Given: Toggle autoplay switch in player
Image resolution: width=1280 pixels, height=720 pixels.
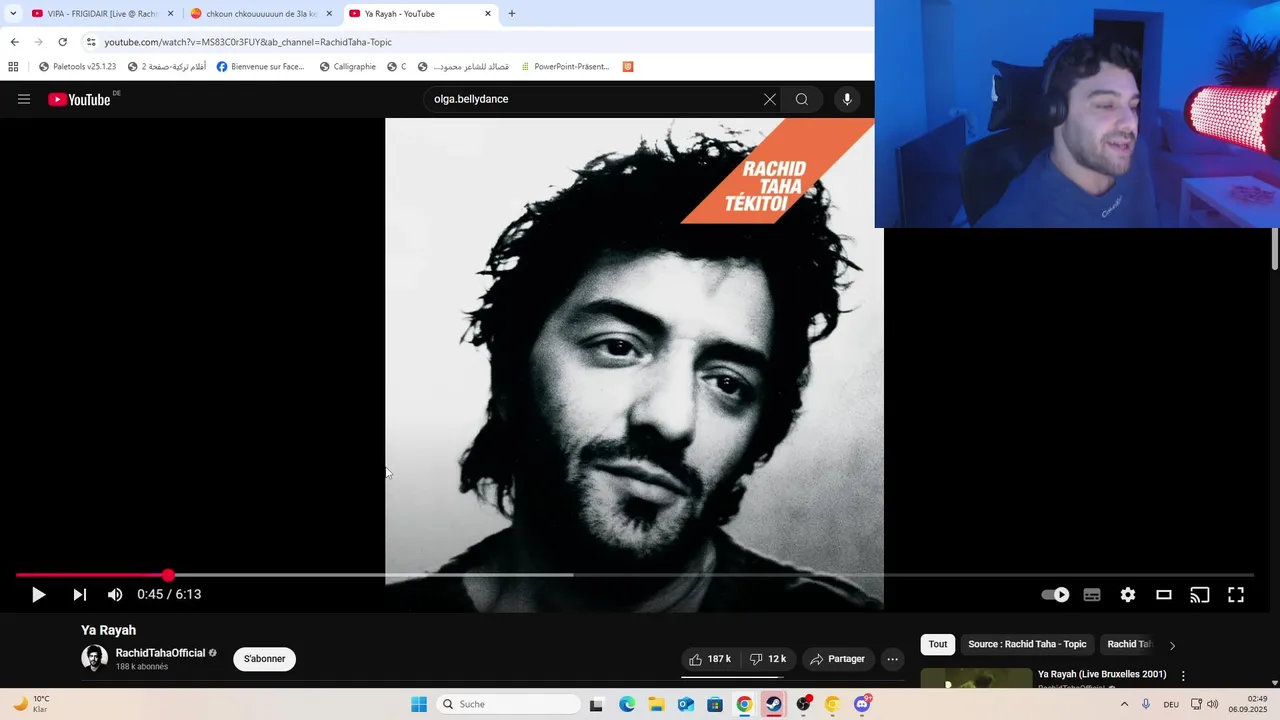Looking at the screenshot, I should pos(1055,594).
